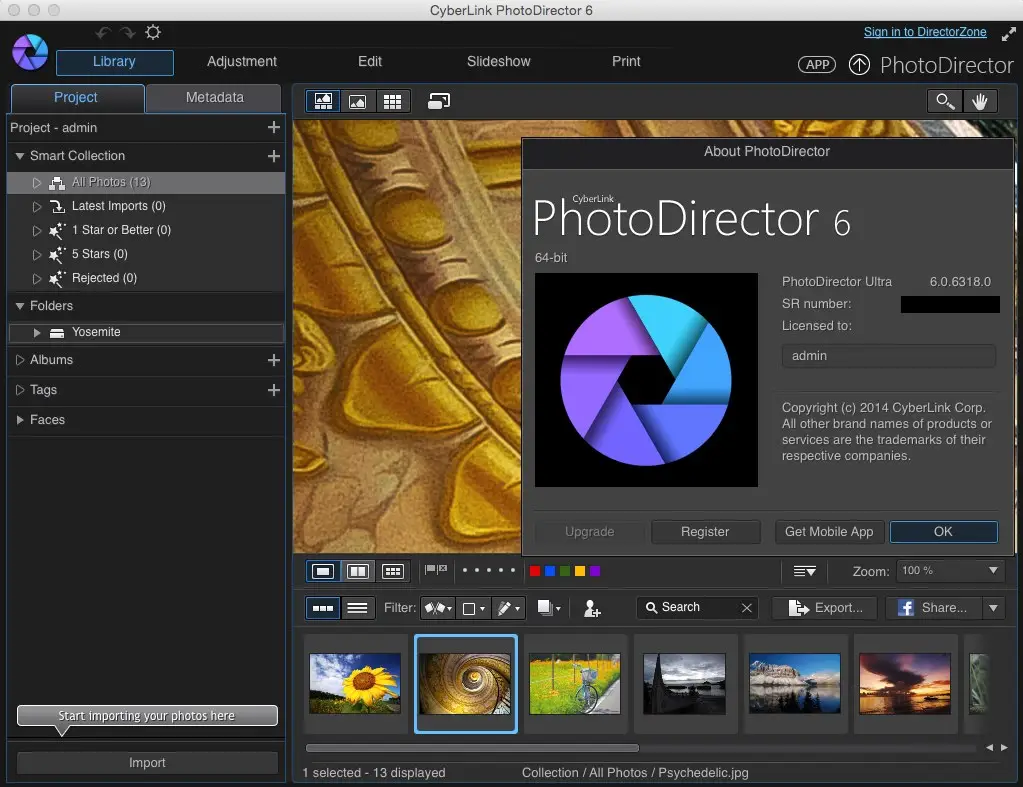The image size is (1023, 787).
Task: Select the hand pan tool
Action: [x=979, y=101]
